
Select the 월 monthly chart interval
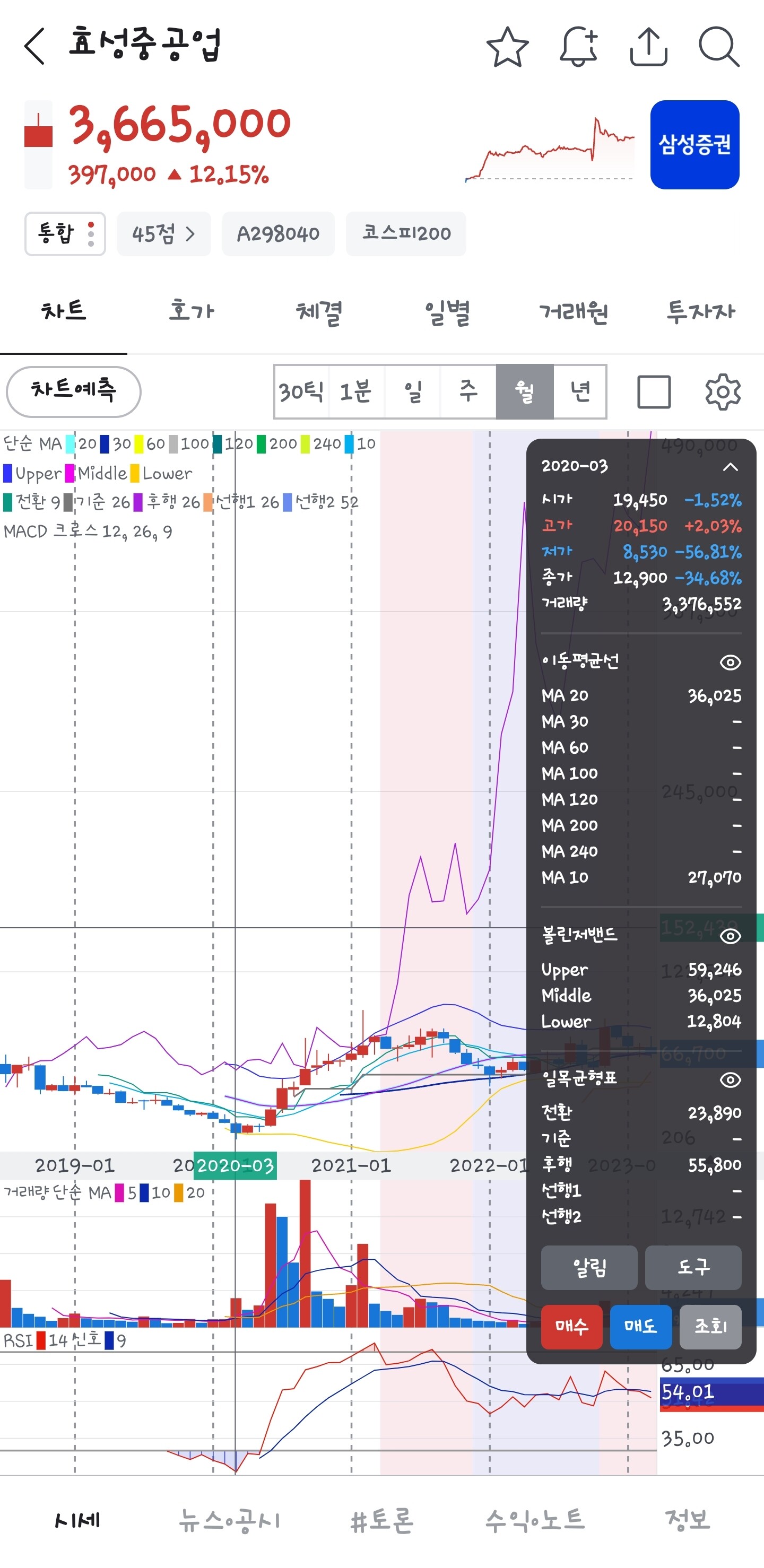coord(525,391)
